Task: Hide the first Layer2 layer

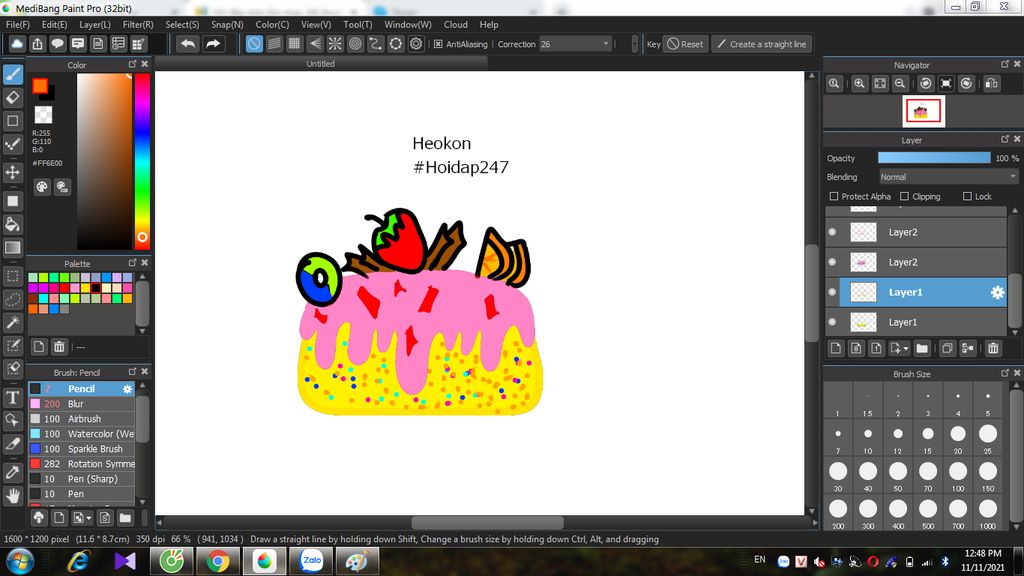Action: pyautogui.click(x=833, y=232)
